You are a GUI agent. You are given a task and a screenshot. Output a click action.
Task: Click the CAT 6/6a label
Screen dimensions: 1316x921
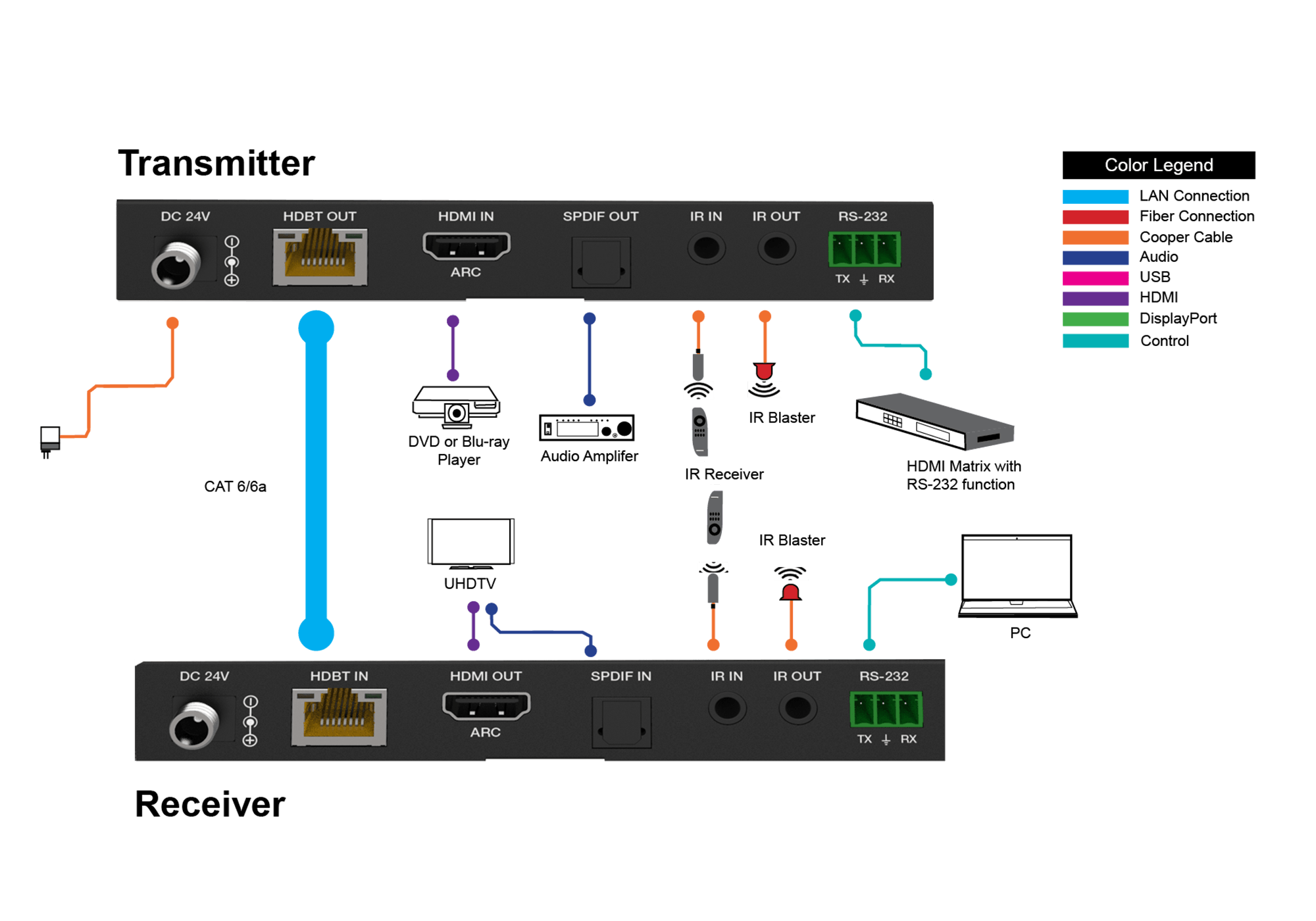pyautogui.click(x=235, y=487)
